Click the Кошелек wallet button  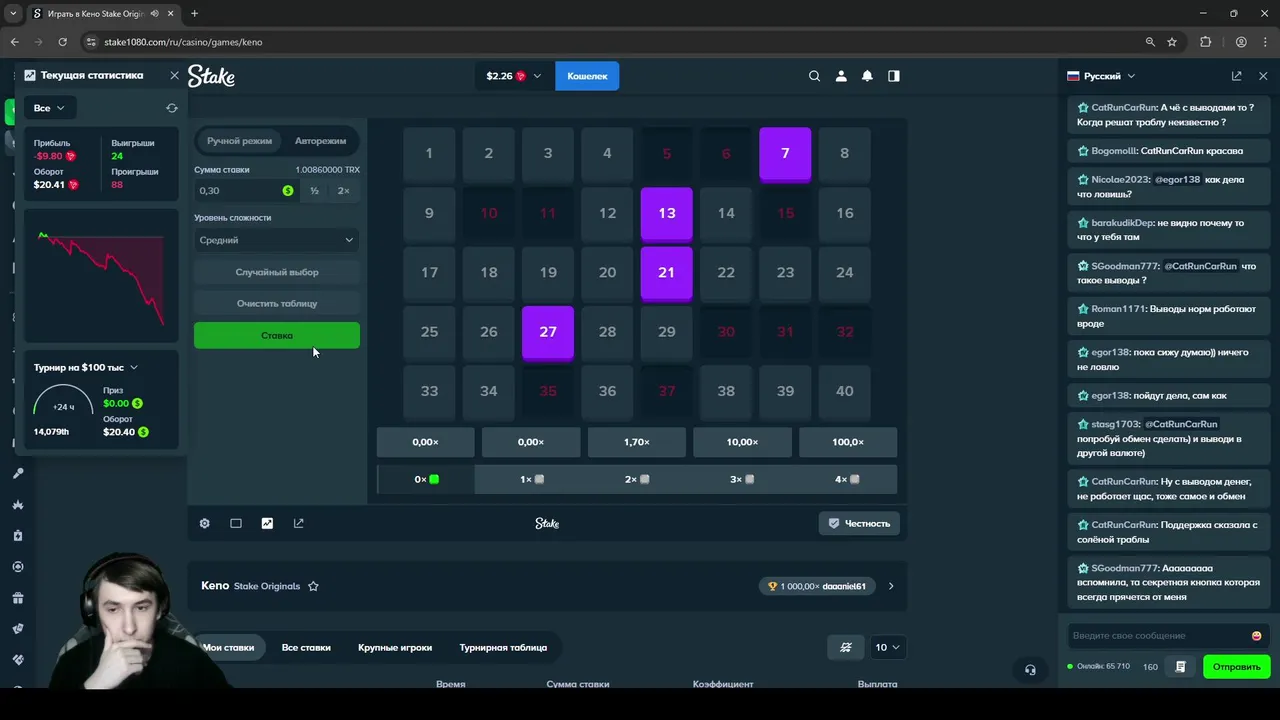(x=587, y=76)
